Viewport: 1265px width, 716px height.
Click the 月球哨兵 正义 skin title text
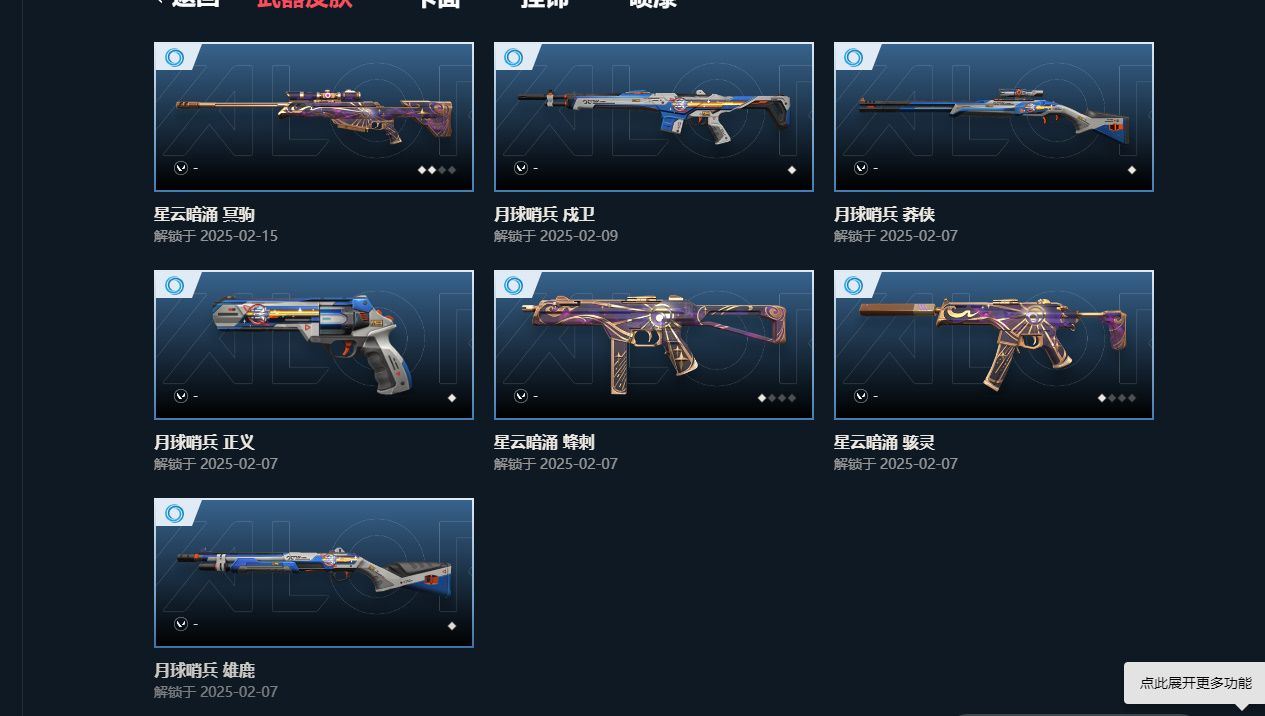[204, 442]
